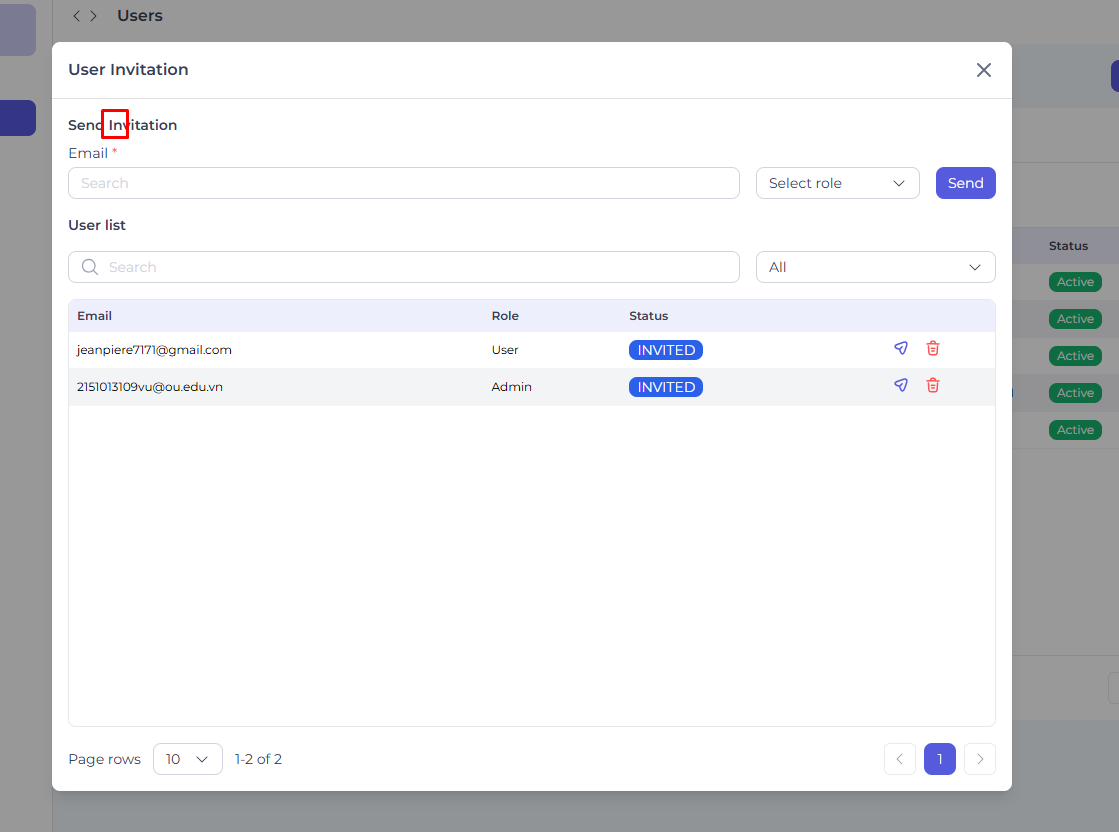Click the topmost Active badge in background table

click(1075, 282)
